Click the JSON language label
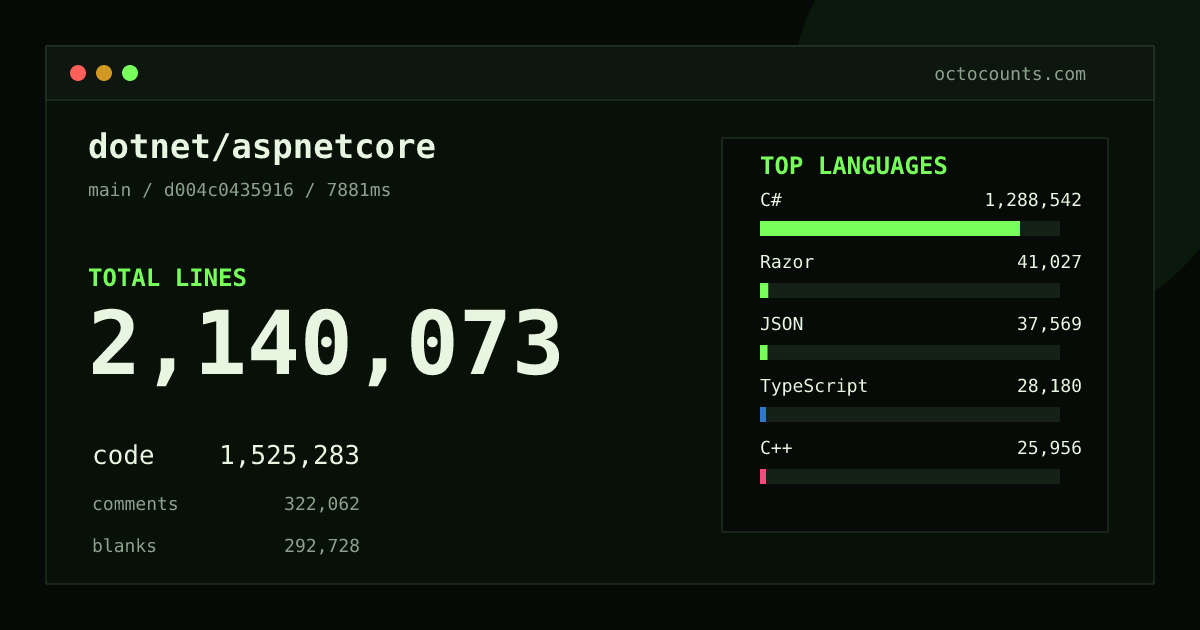Screen dimensions: 1200x630 pos(781,324)
